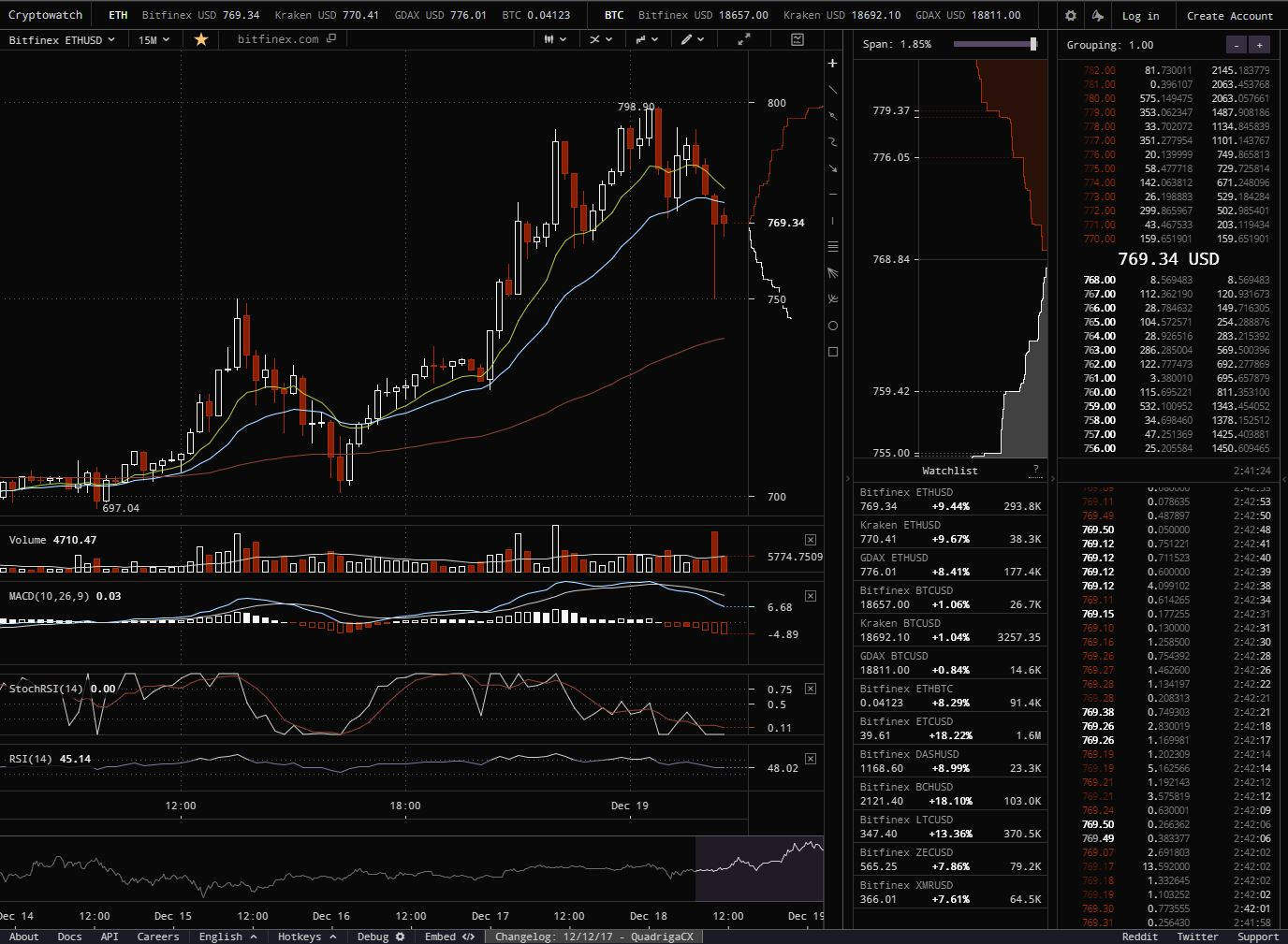This screenshot has height=944, width=1288.
Task: Open Bitfinex LTCUSD in watchlist
Action: (x=951, y=826)
